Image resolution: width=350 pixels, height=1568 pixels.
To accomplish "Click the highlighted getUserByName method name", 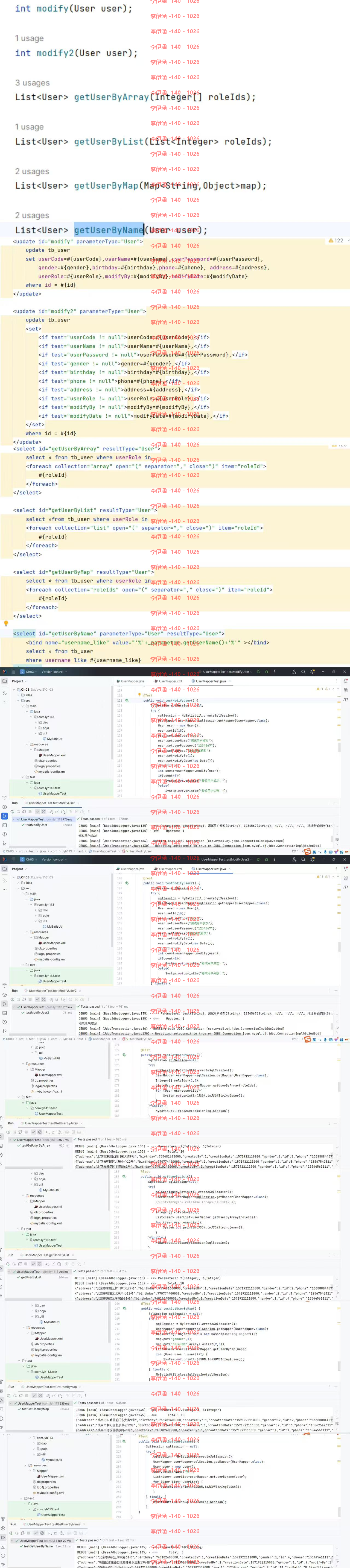I will [x=109, y=230].
